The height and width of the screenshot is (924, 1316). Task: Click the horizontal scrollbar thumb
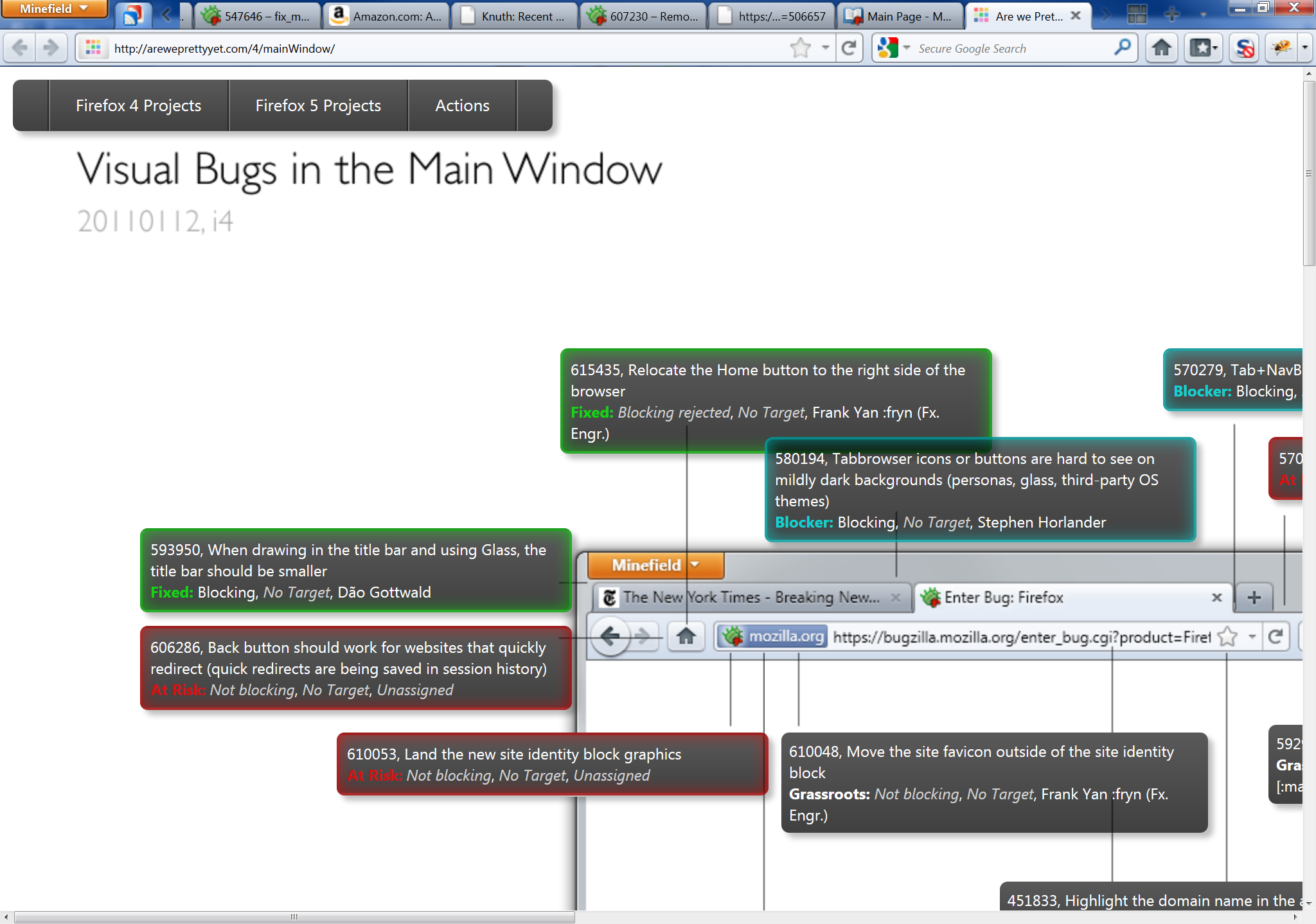pos(294,917)
